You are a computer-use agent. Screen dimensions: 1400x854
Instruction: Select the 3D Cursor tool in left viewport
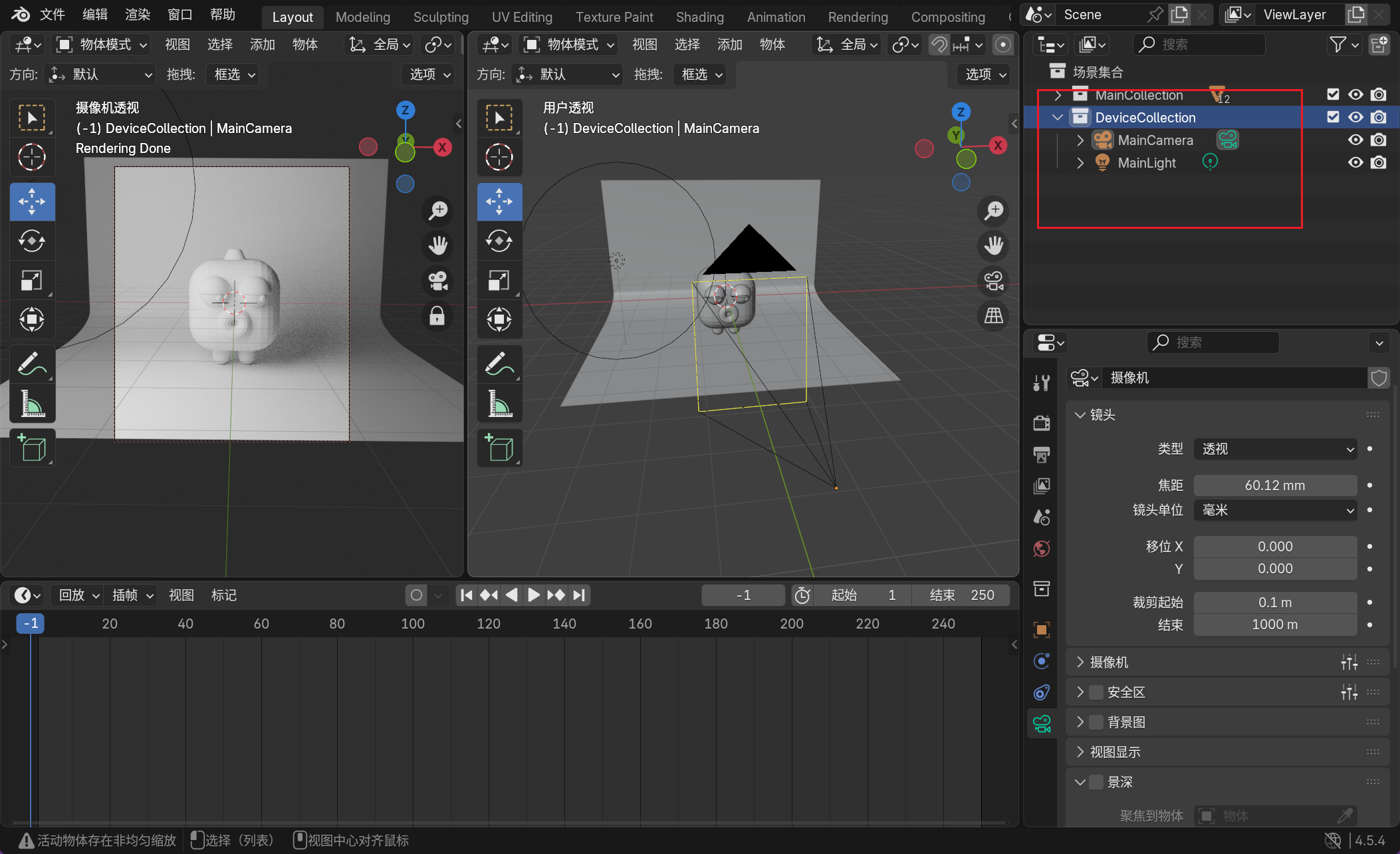pos(32,158)
